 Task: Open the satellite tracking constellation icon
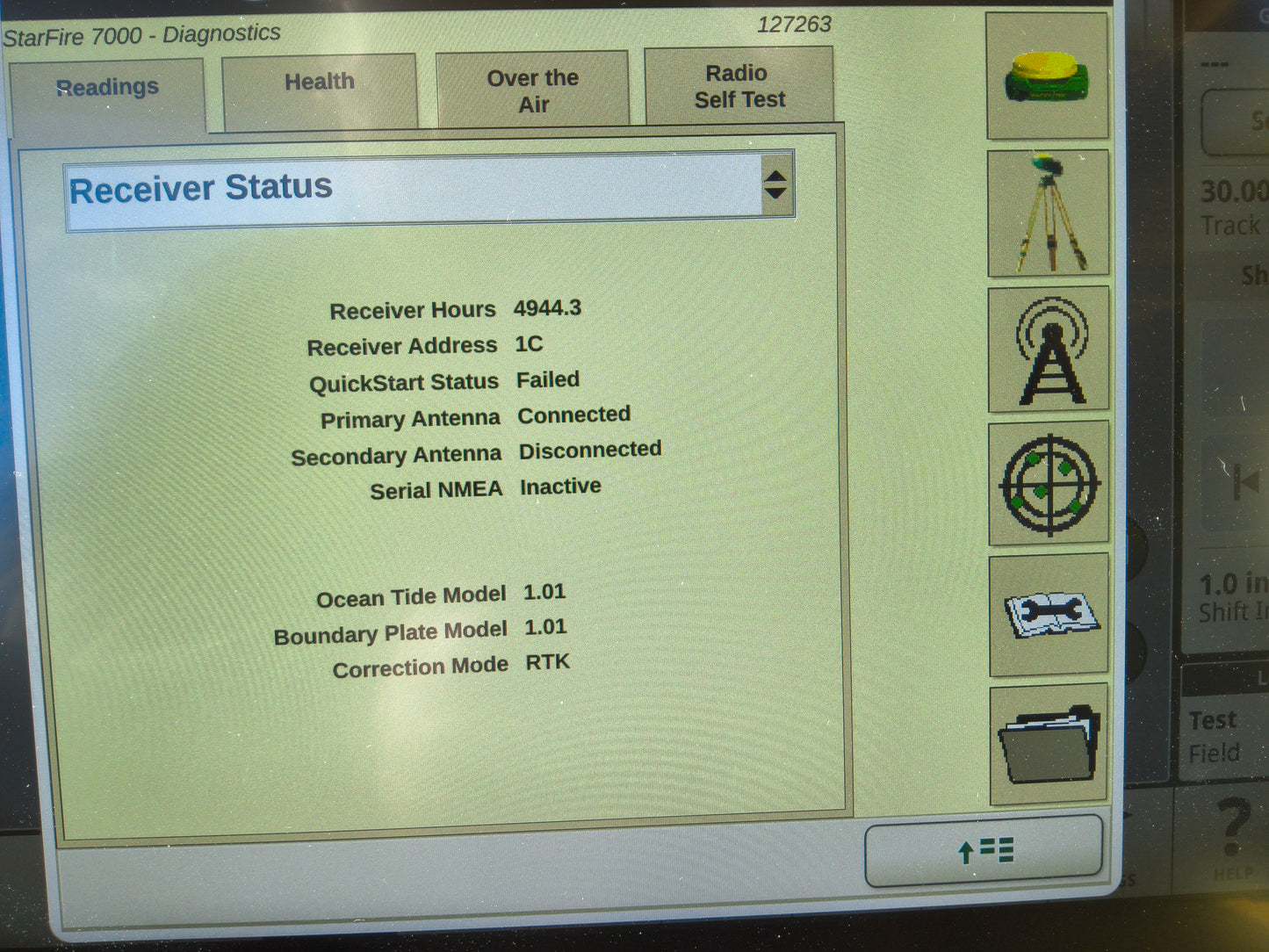click(x=1049, y=485)
